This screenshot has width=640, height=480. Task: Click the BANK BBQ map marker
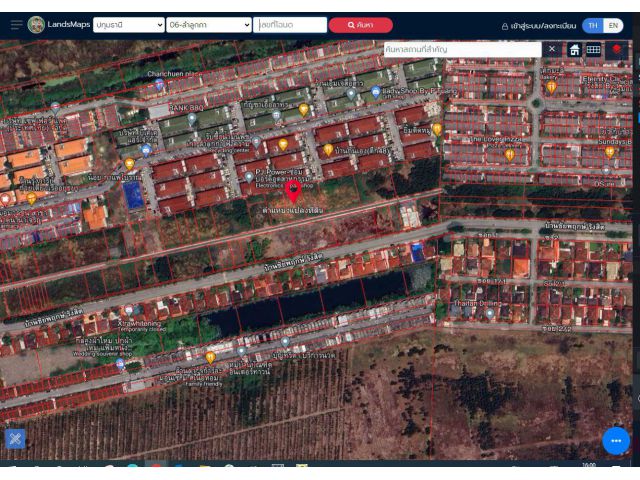192,119
